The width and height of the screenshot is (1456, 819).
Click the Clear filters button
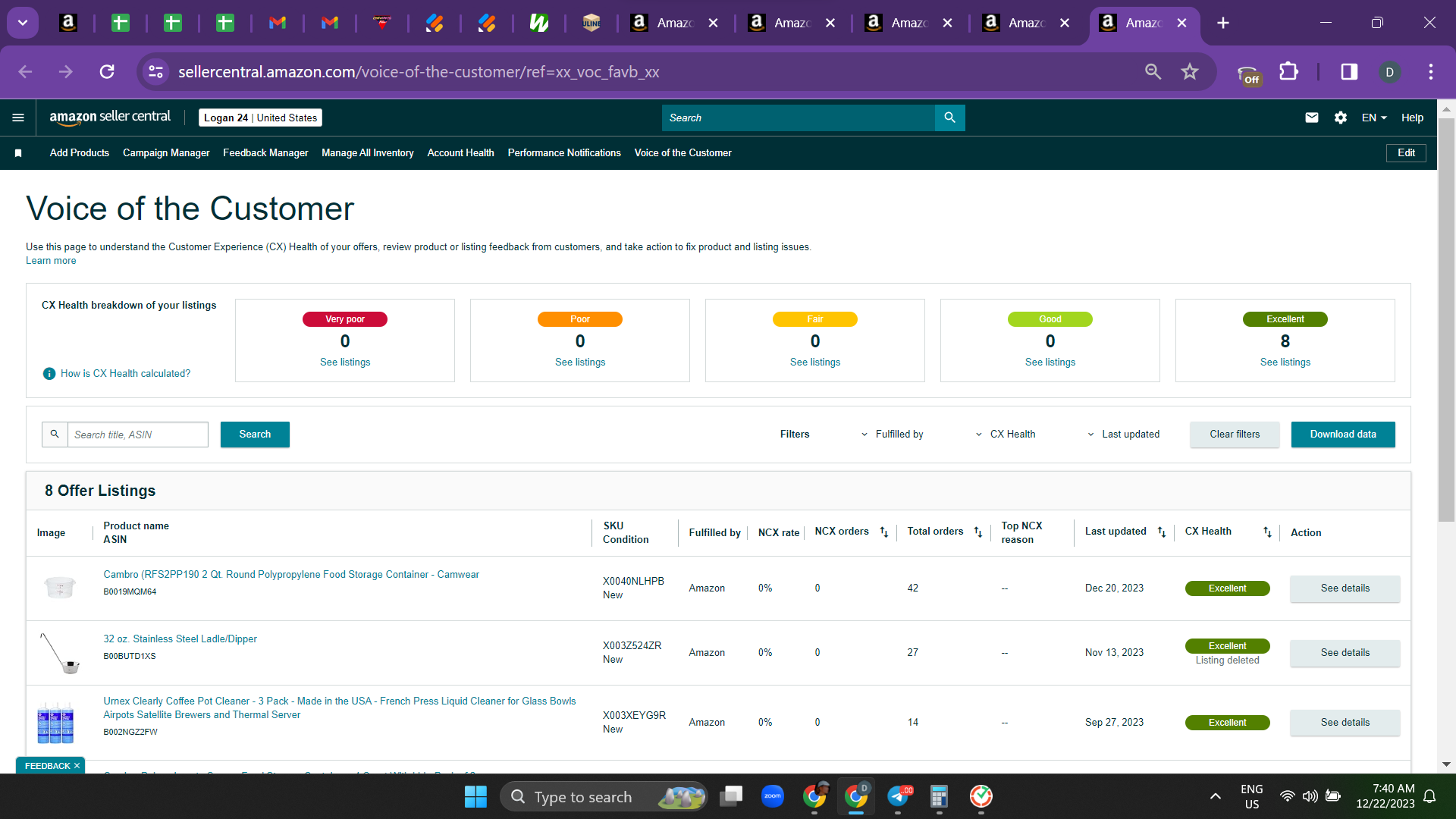1235,435
